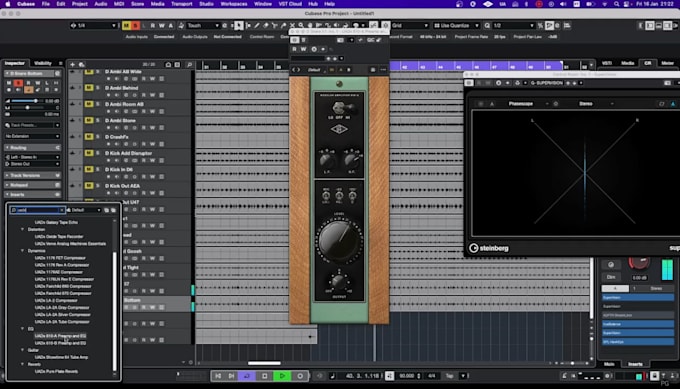Click the metronome click icon in transport

[564, 376]
